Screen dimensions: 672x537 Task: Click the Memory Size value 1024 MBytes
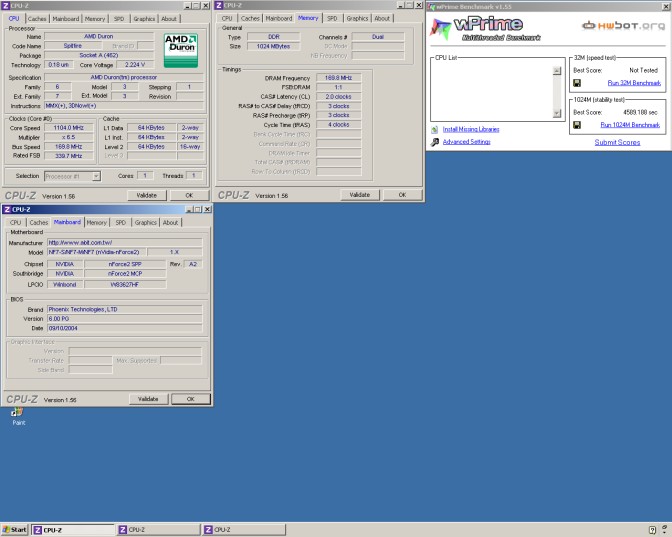(x=273, y=46)
